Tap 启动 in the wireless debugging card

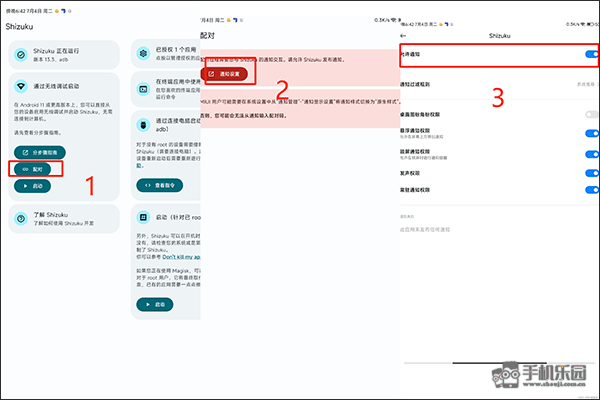[x=33, y=186]
